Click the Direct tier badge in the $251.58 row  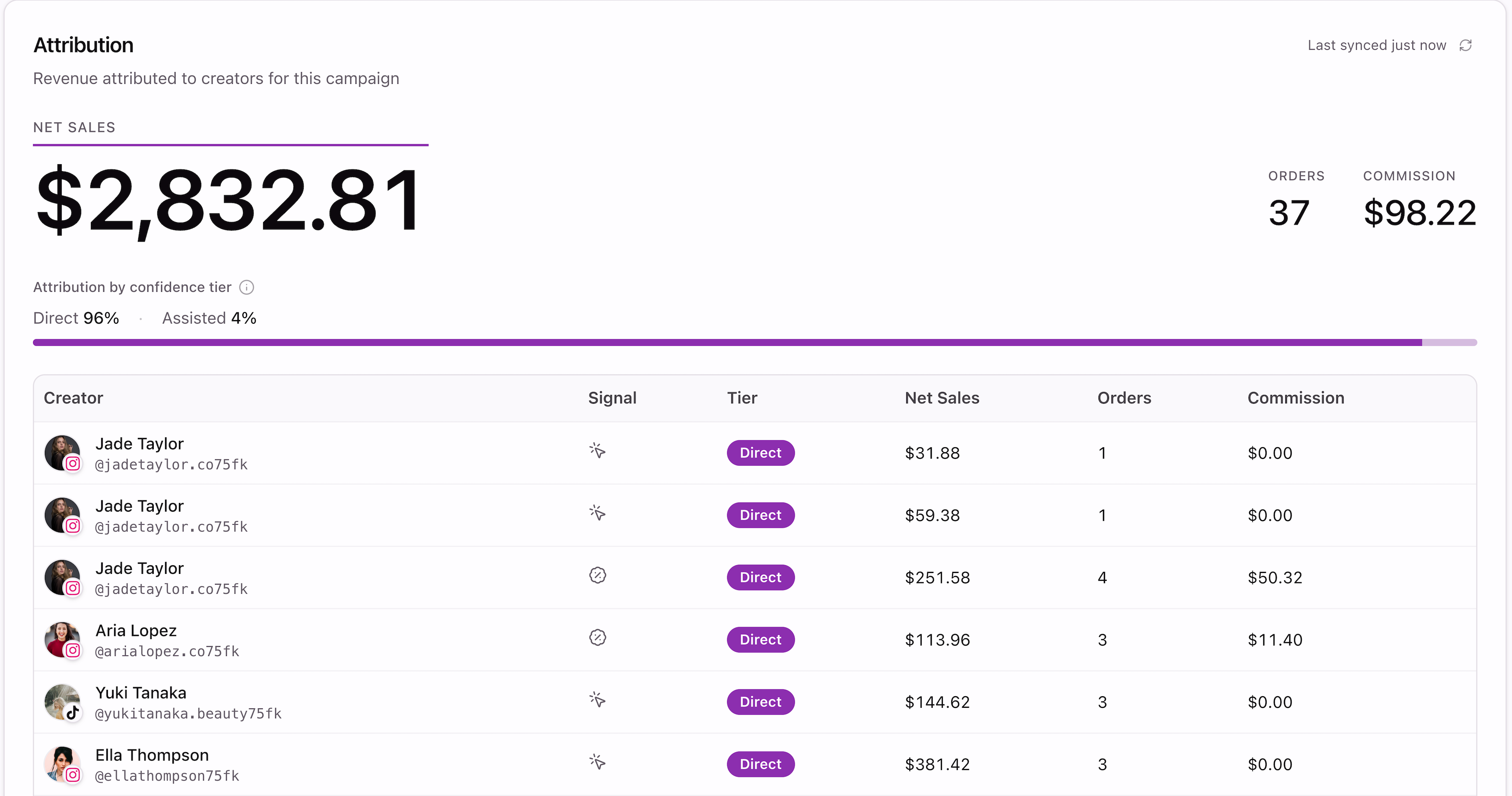click(761, 577)
